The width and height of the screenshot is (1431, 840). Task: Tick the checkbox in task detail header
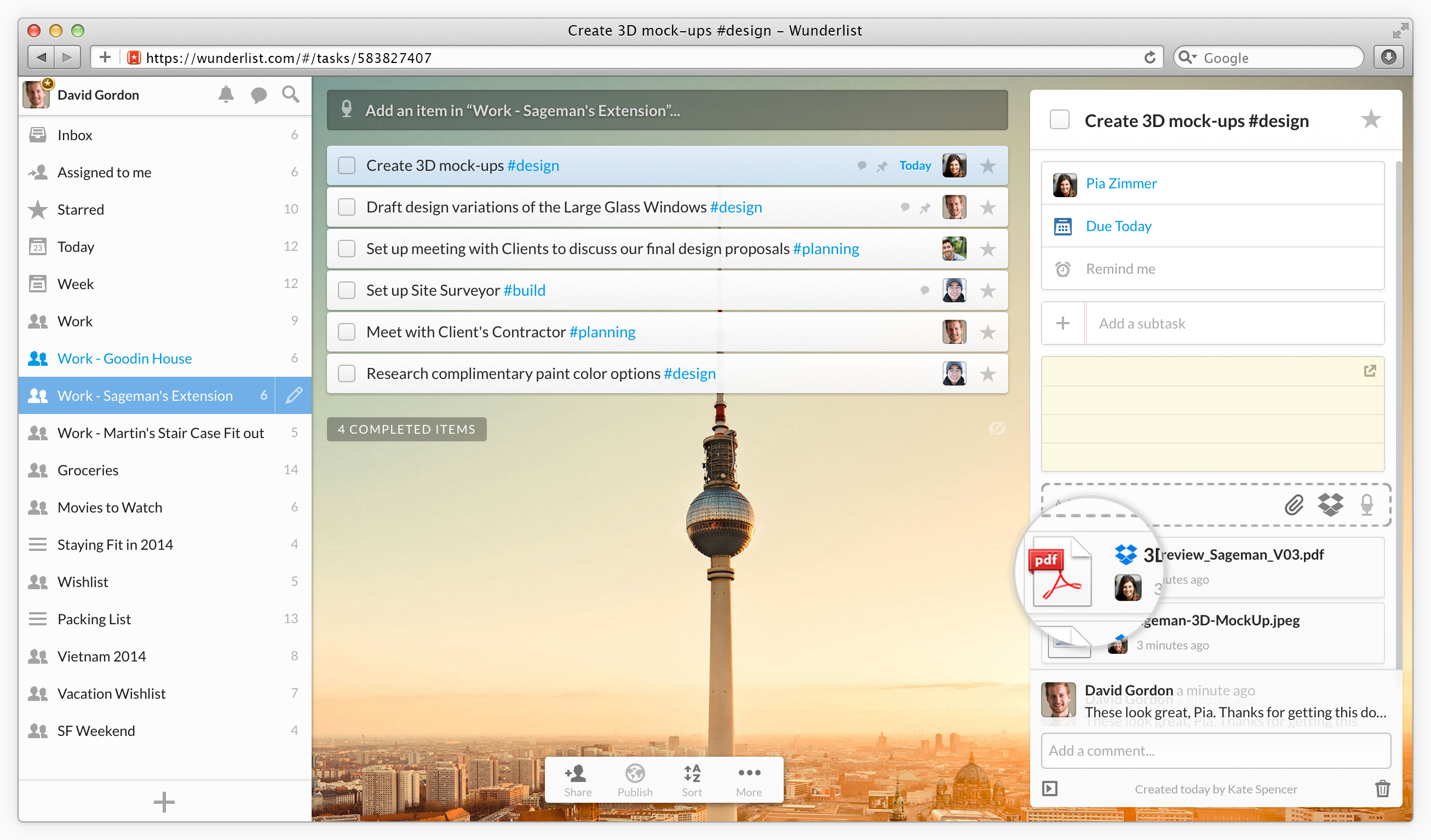(1059, 120)
